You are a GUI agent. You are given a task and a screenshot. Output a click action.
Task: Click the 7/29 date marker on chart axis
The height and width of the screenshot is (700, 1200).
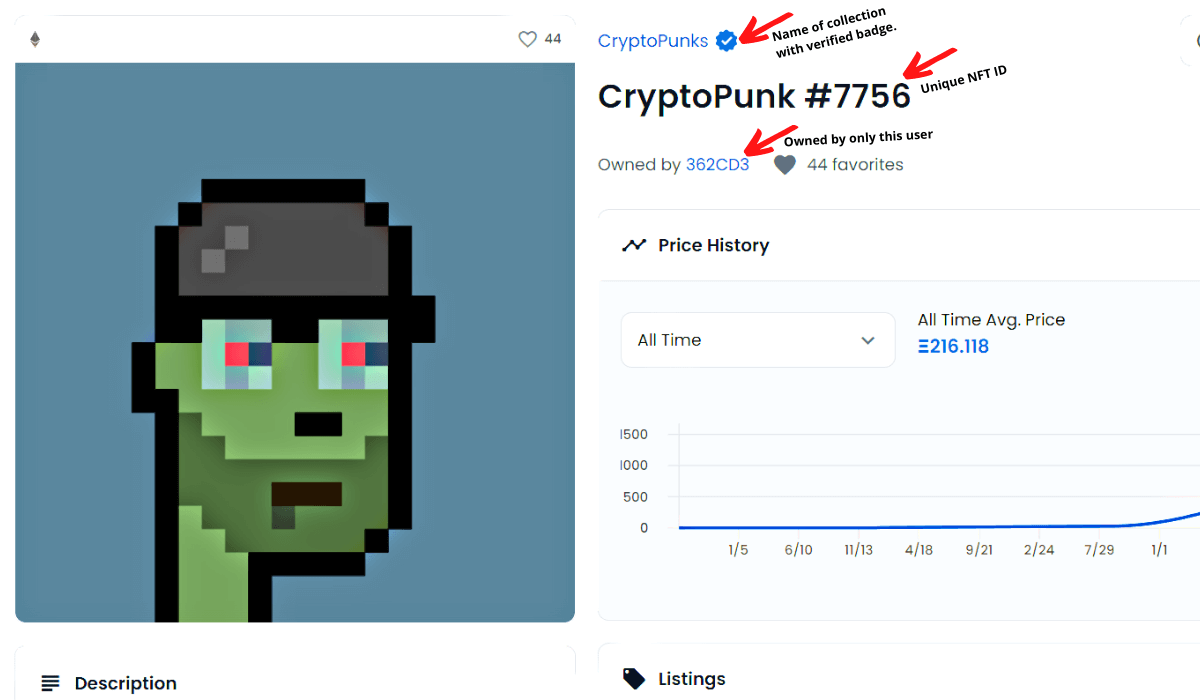(x=1099, y=550)
